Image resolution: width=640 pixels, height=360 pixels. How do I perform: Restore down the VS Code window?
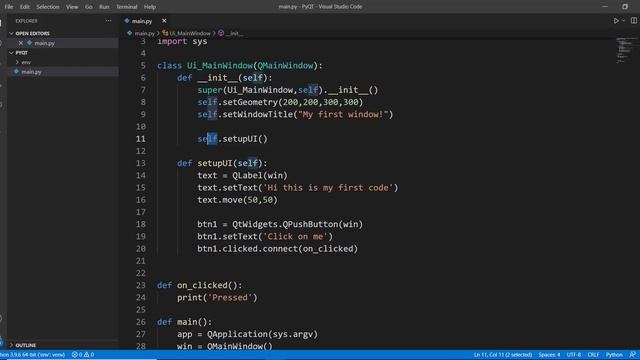coord(625,7)
